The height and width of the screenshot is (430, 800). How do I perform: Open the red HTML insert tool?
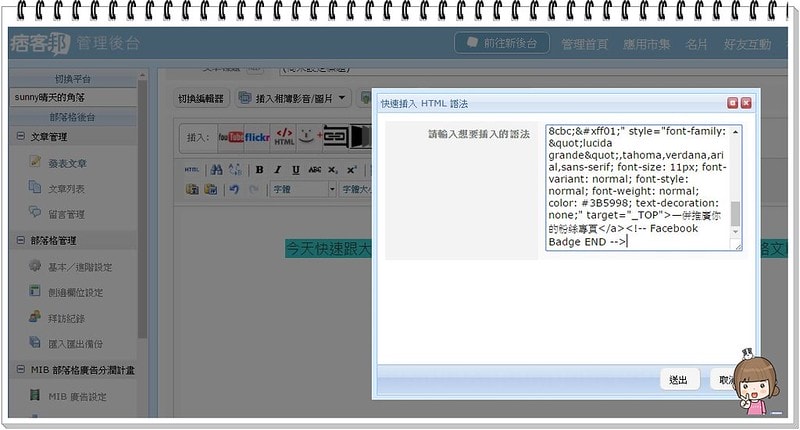point(284,137)
